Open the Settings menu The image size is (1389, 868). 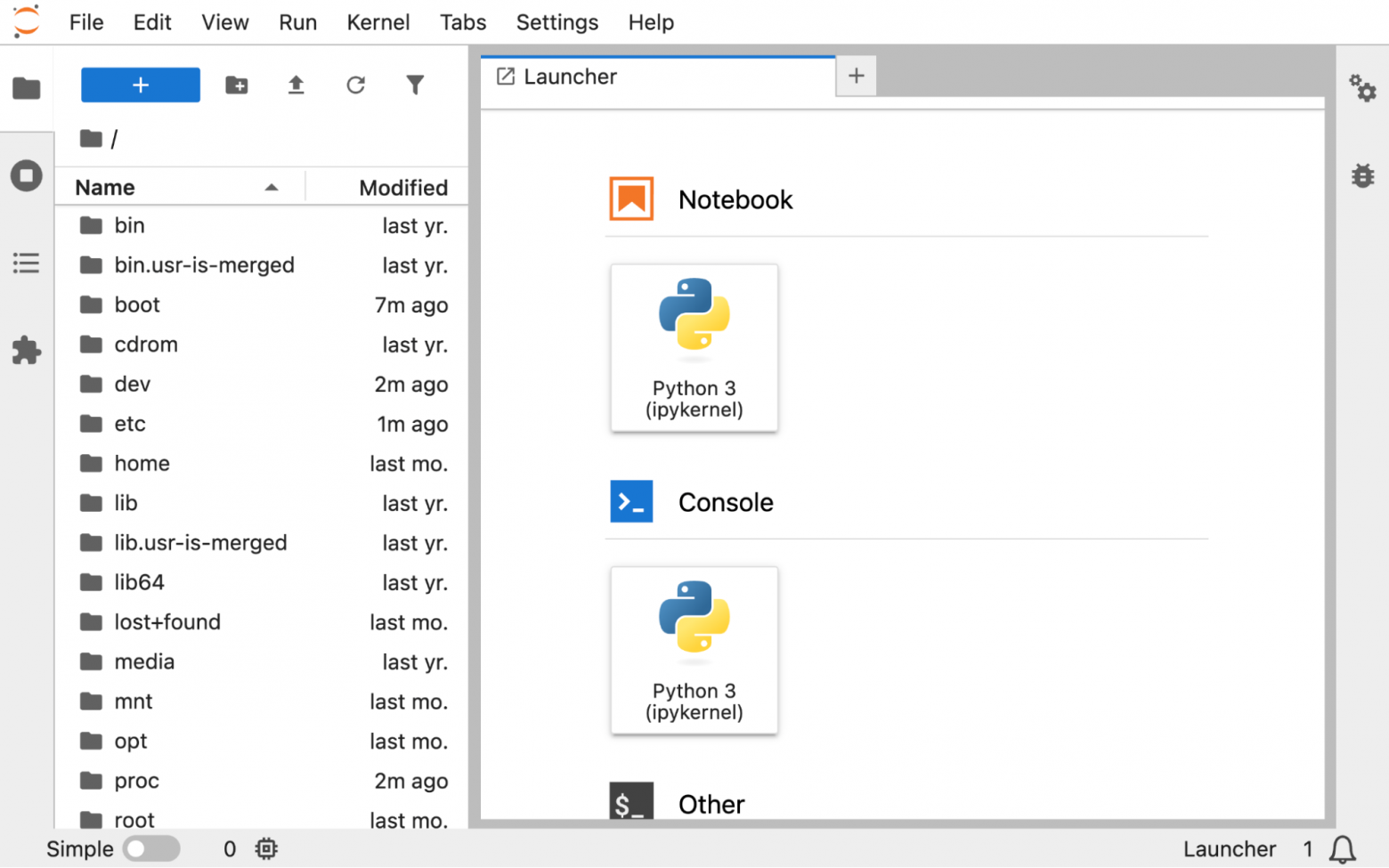pos(556,22)
